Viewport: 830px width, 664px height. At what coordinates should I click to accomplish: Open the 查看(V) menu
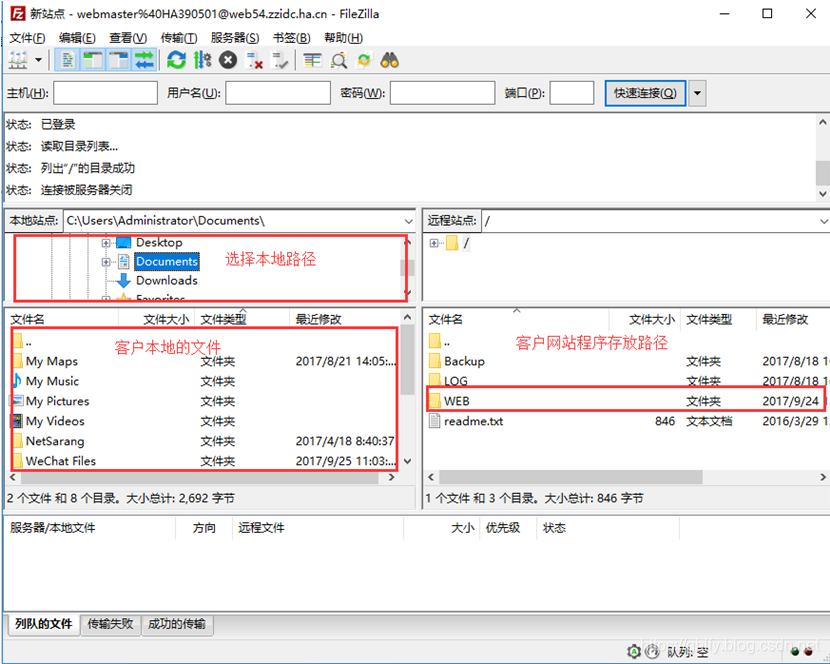click(x=128, y=38)
